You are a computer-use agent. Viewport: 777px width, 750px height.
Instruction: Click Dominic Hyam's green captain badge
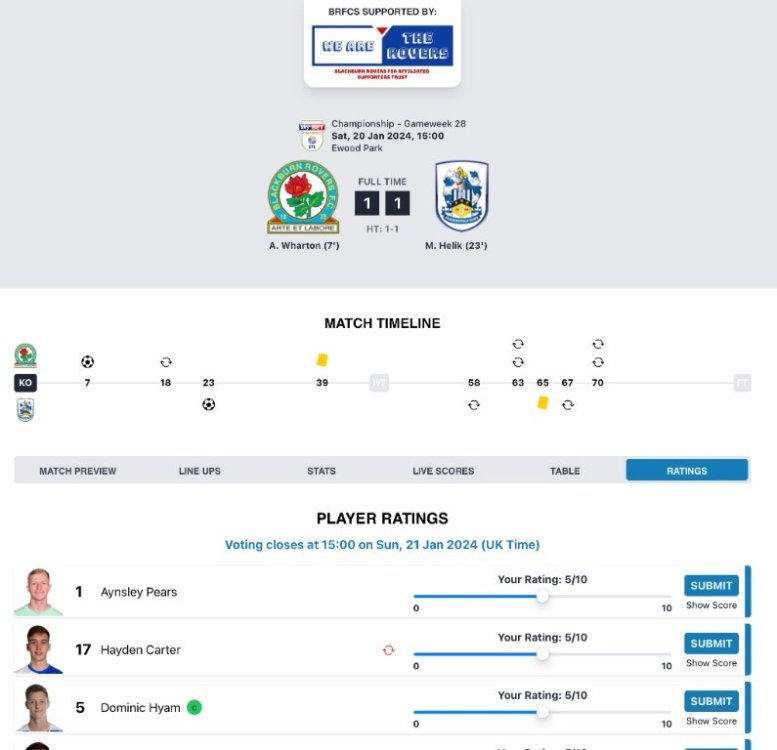point(194,708)
